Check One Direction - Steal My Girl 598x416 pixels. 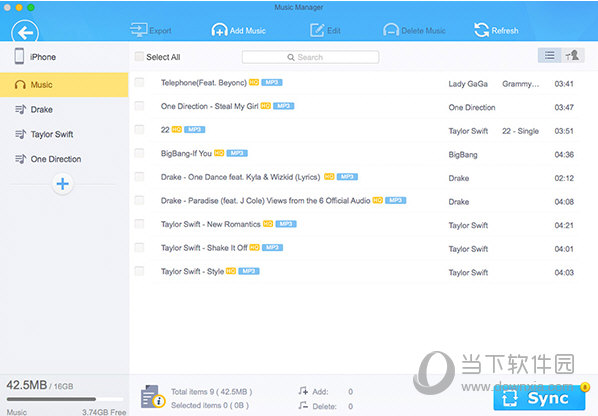point(139,106)
